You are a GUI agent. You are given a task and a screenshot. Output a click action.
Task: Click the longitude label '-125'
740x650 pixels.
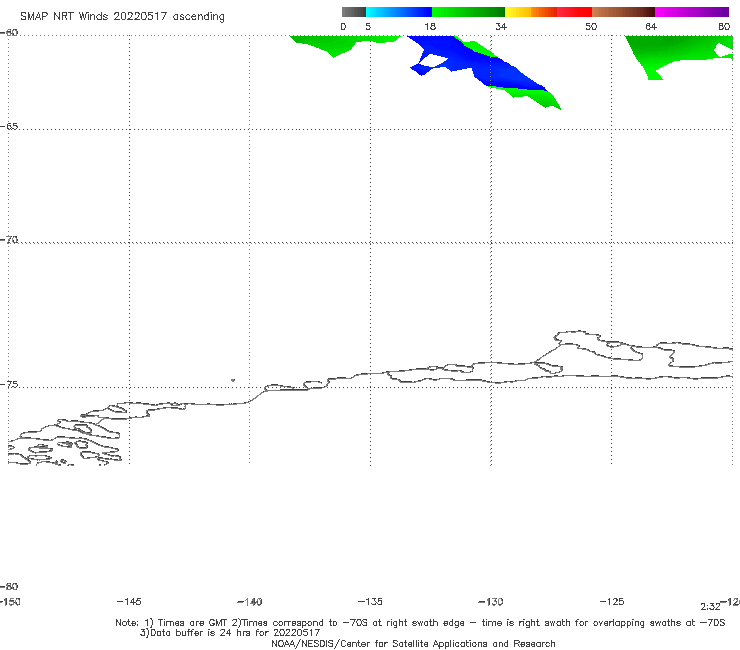point(612,601)
